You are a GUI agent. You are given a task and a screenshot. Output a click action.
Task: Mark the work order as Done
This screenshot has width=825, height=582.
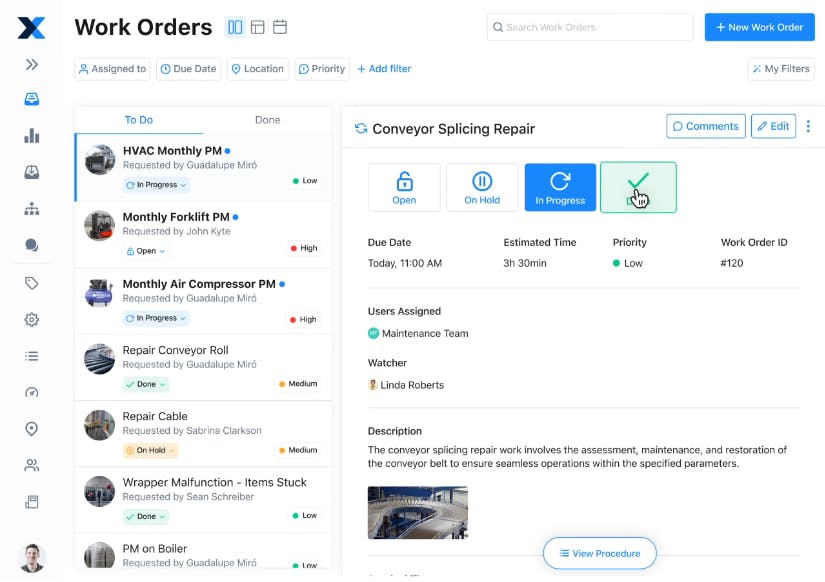click(x=638, y=187)
